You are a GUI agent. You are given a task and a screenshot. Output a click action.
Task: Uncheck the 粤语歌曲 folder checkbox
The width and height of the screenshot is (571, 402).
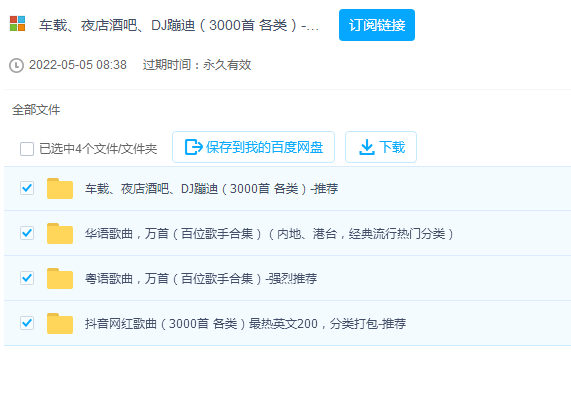click(x=27, y=278)
